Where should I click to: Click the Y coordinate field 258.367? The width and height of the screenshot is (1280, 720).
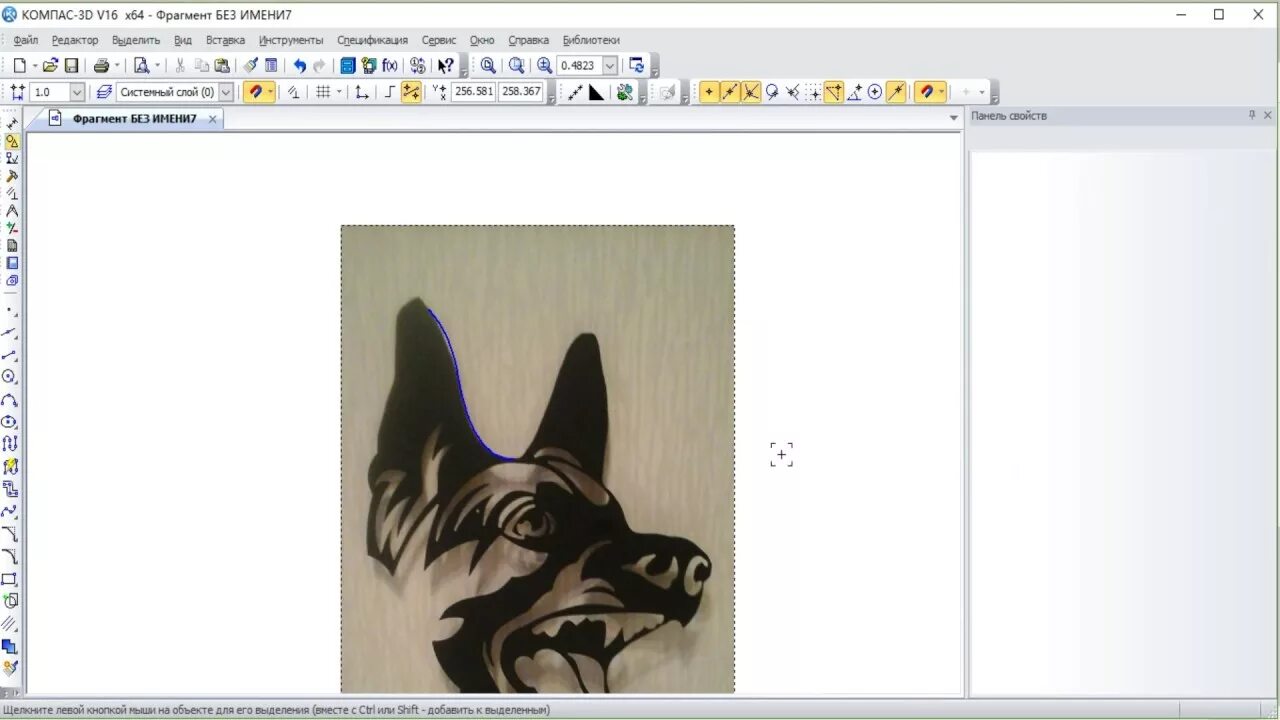[x=521, y=91]
